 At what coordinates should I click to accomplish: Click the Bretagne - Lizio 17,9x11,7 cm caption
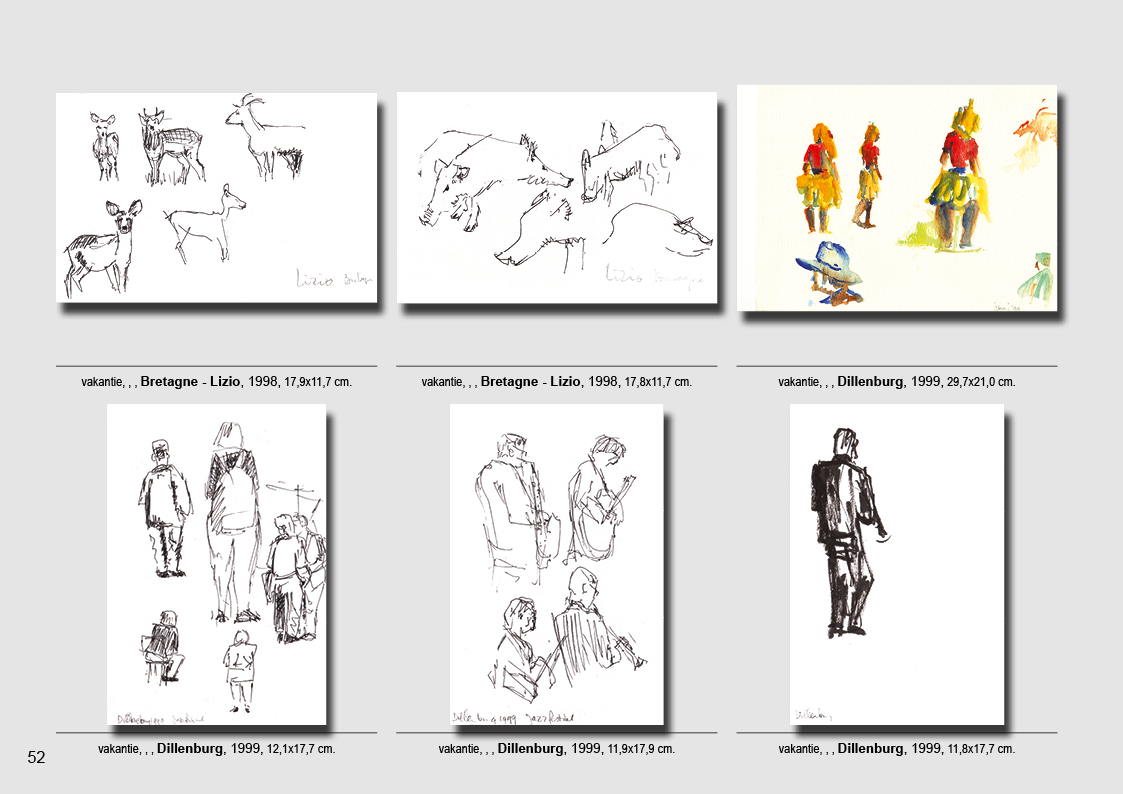click(216, 381)
